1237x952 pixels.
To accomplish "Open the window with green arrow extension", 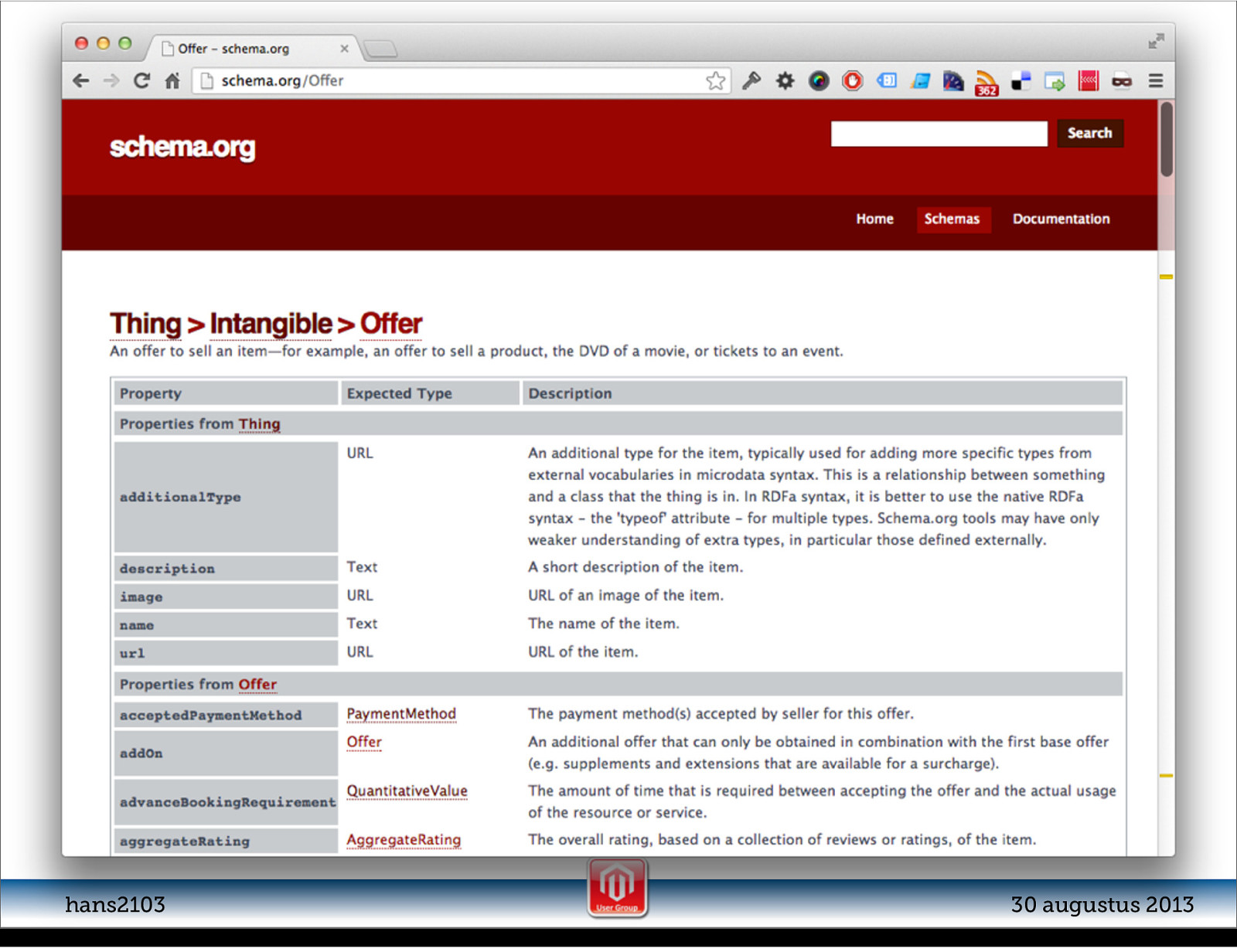I will pos(1055,80).
